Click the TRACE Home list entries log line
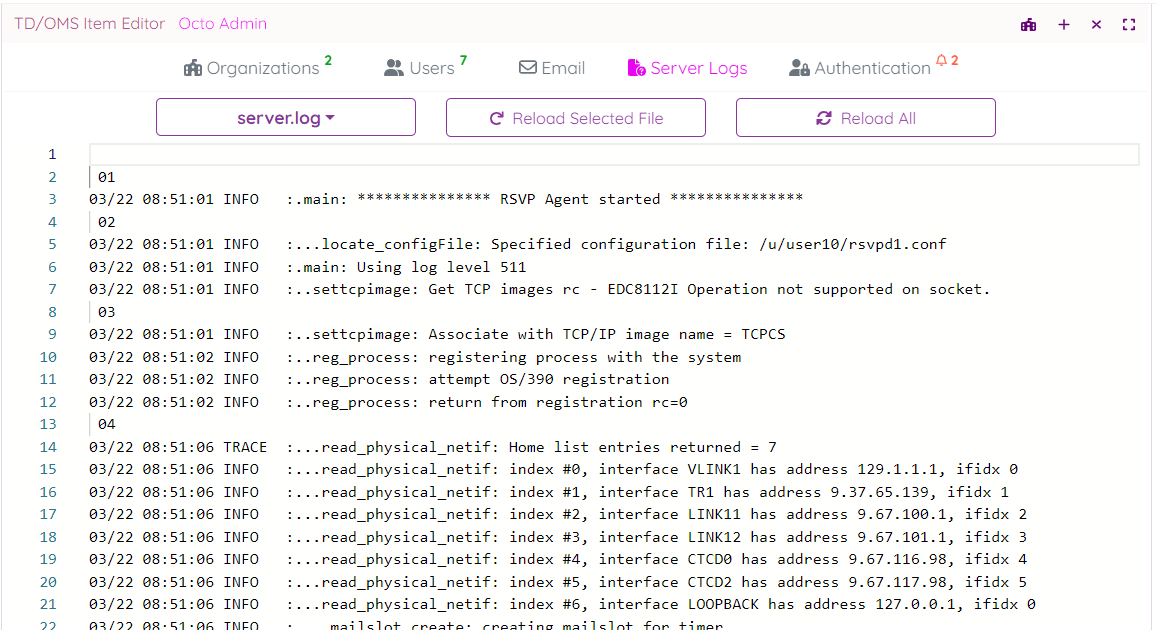 pyautogui.click(x=432, y=447)
